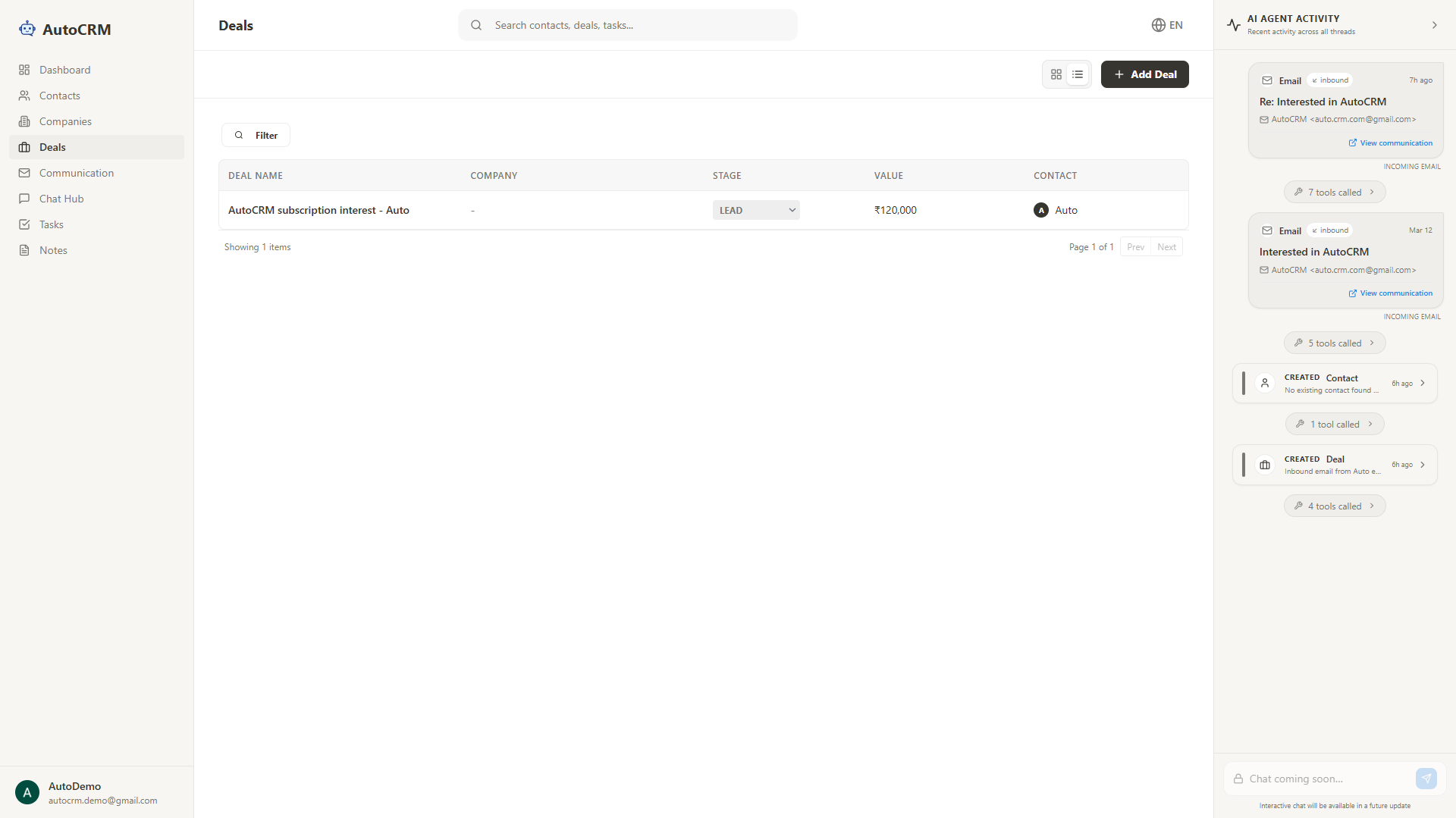View communication for the Mar 12 email
Viewport: 1456px width, 818px height.
coord(1391,293)
